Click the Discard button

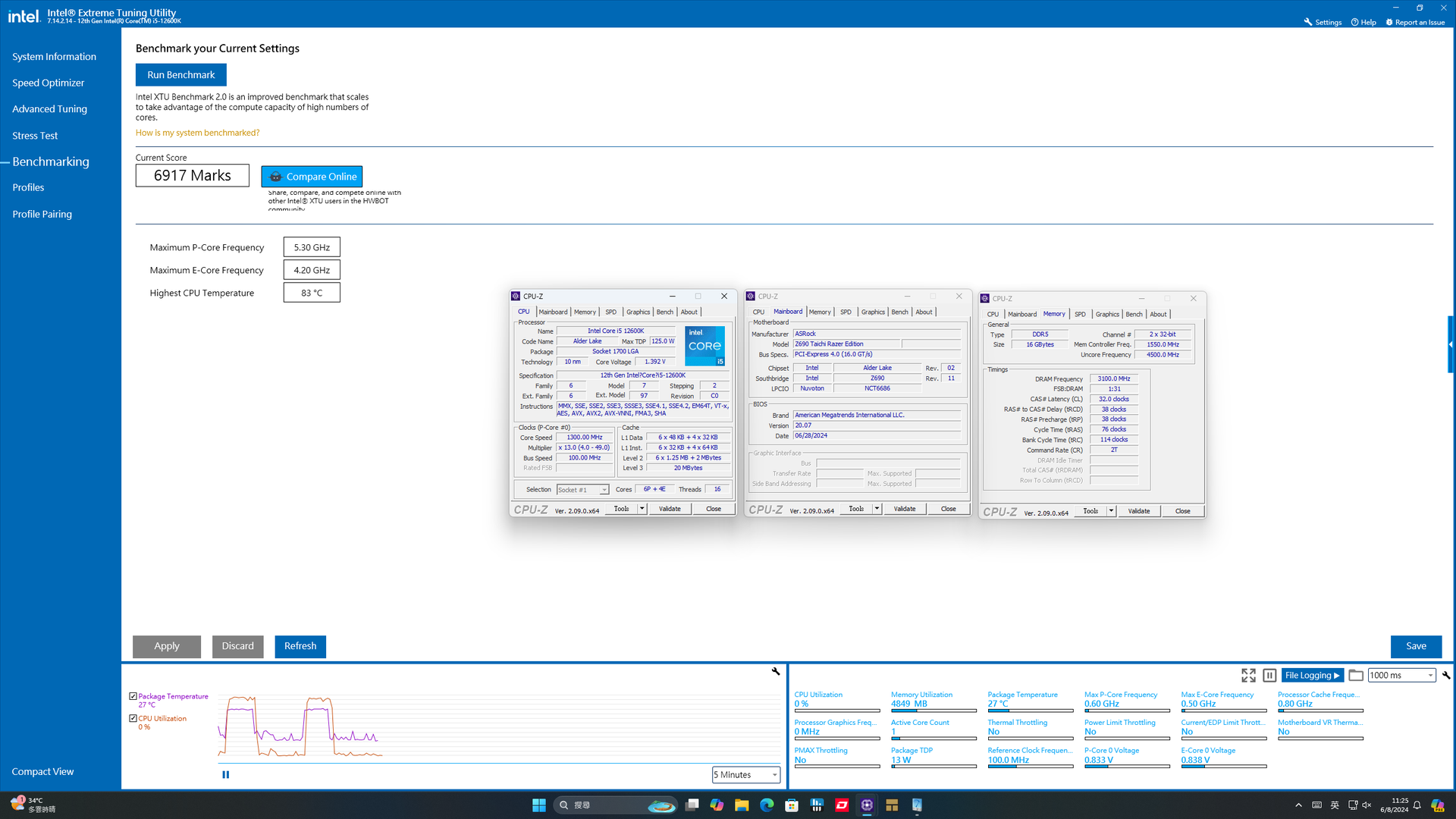237,646
